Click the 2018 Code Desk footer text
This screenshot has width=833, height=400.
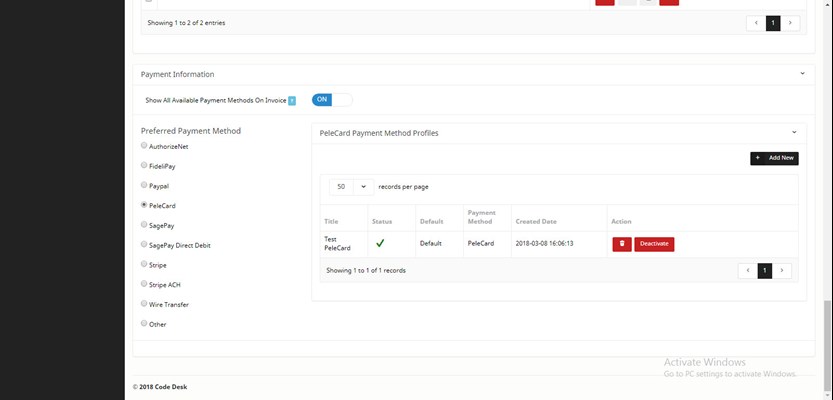click(x=160, y=387)
